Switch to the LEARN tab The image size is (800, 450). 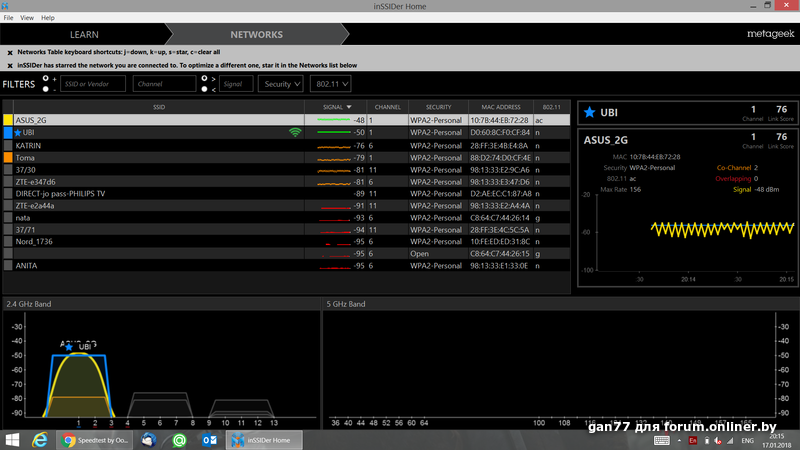coord(84,35)
